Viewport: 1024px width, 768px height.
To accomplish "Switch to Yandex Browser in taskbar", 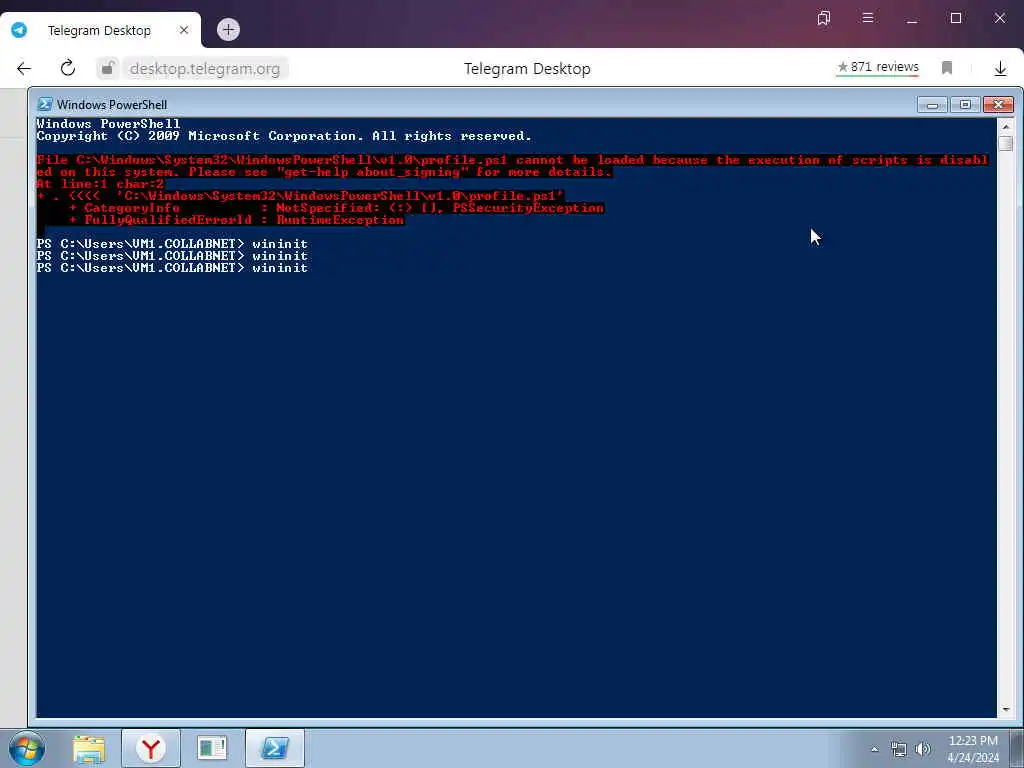I will point(151,748).
